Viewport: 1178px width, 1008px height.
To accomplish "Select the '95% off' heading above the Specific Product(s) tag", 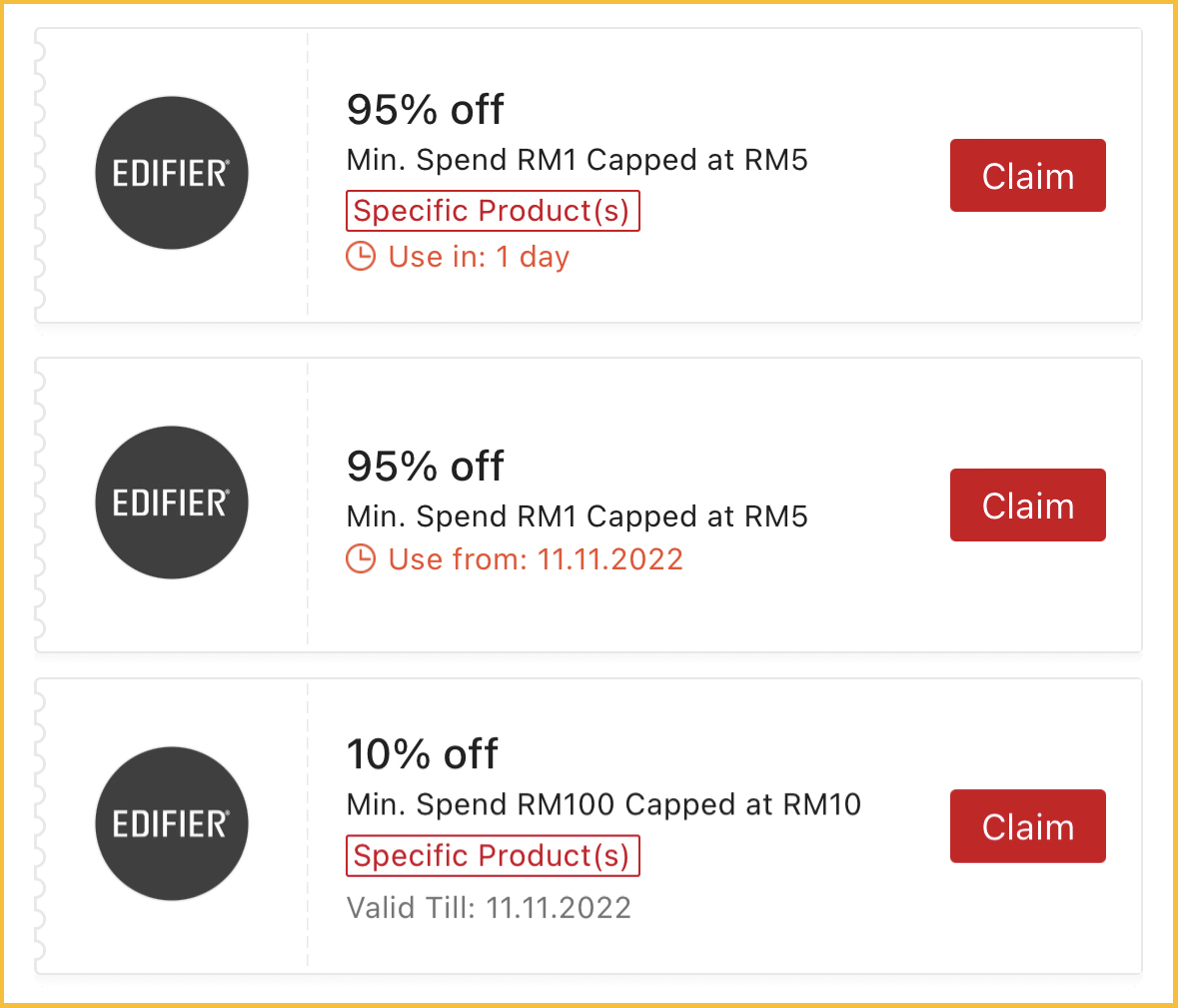I will [x=425, y=110].
